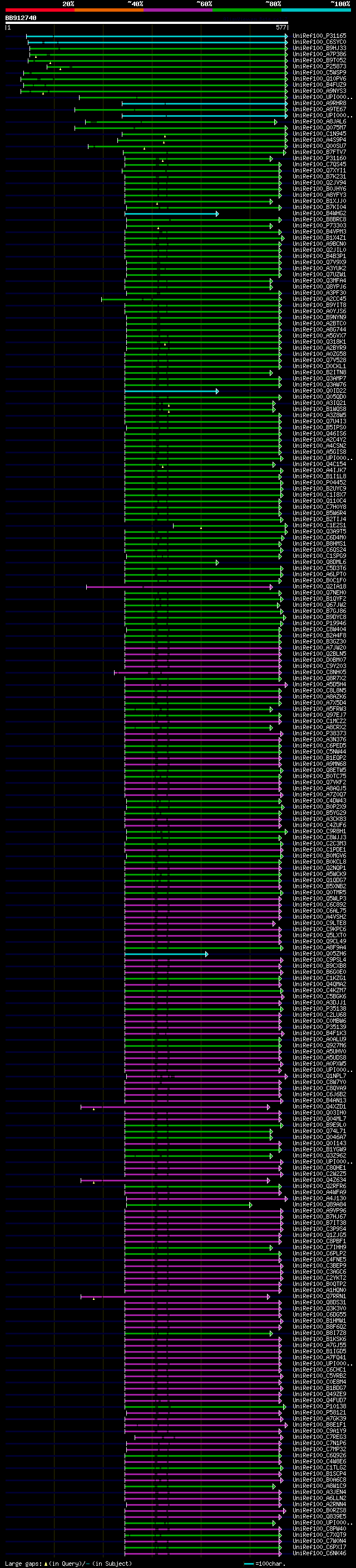356x1568 pixels.
Task: Select hit UniRef100_P35138
Action: coord(319,1009)
